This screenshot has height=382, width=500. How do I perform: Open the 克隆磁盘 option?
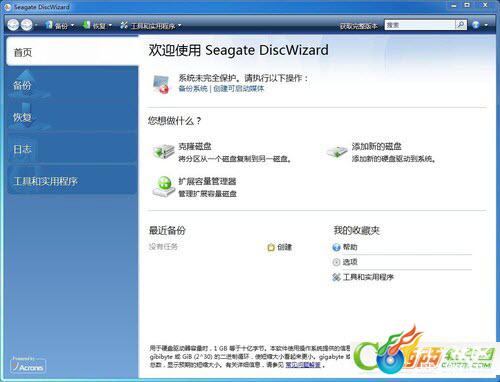tap(195, 146)
